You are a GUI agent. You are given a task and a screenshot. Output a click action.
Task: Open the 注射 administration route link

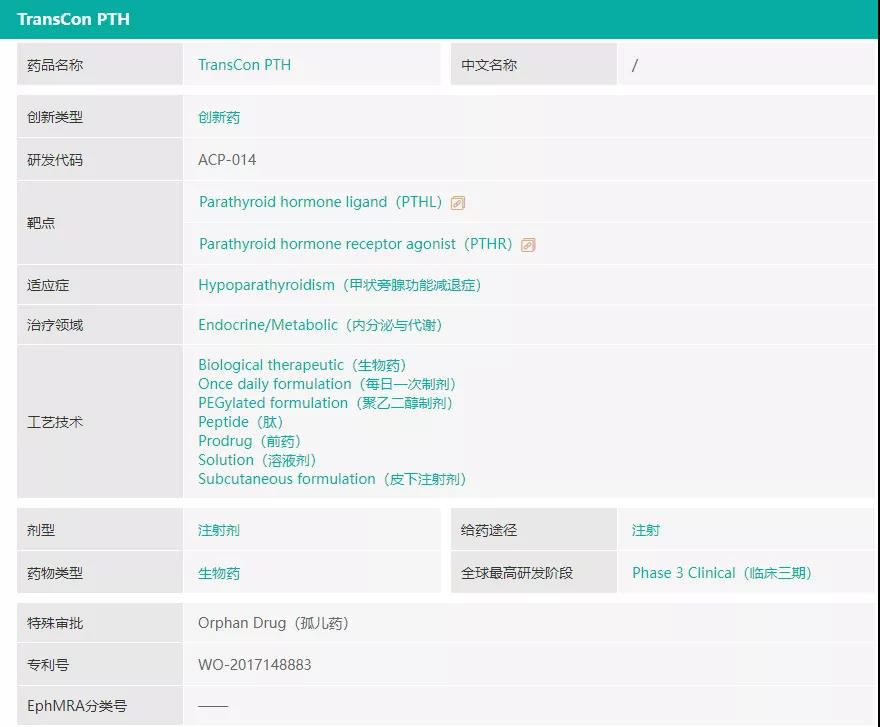(646, 530)
